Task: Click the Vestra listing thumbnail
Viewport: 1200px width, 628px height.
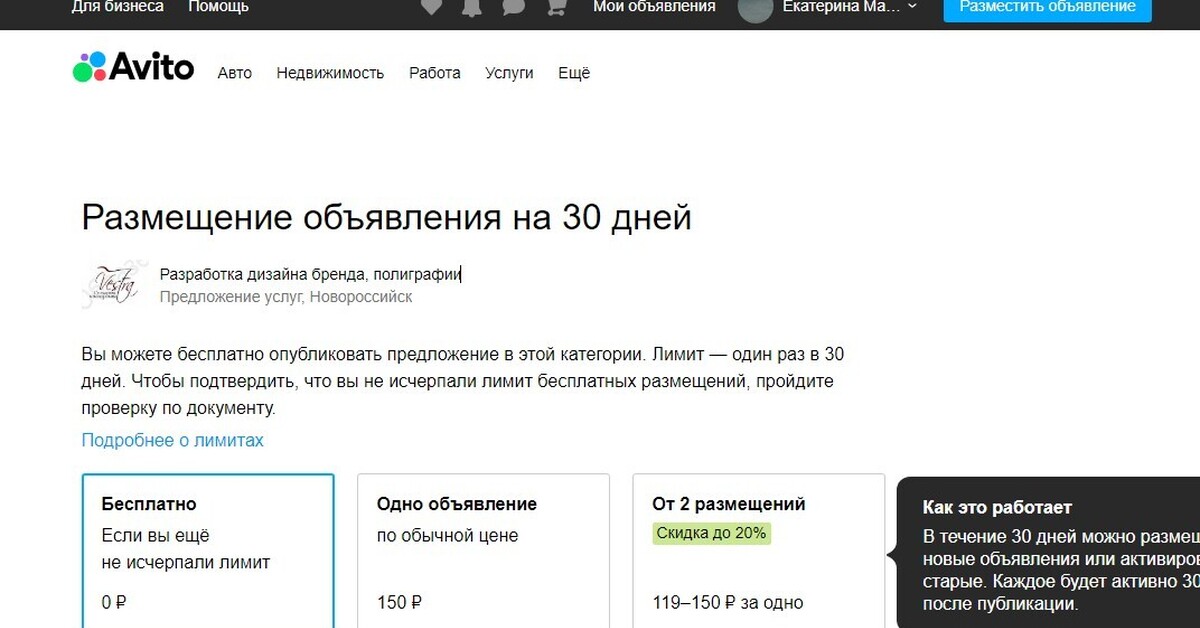Action: (x=114, y=284)
